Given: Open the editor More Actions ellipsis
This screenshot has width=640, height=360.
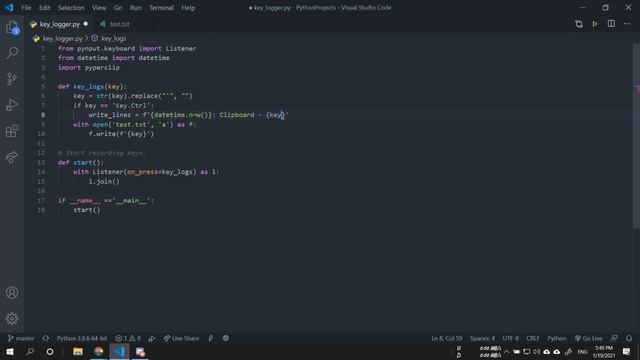Looking at the screenshot, I should click(627, 24).
